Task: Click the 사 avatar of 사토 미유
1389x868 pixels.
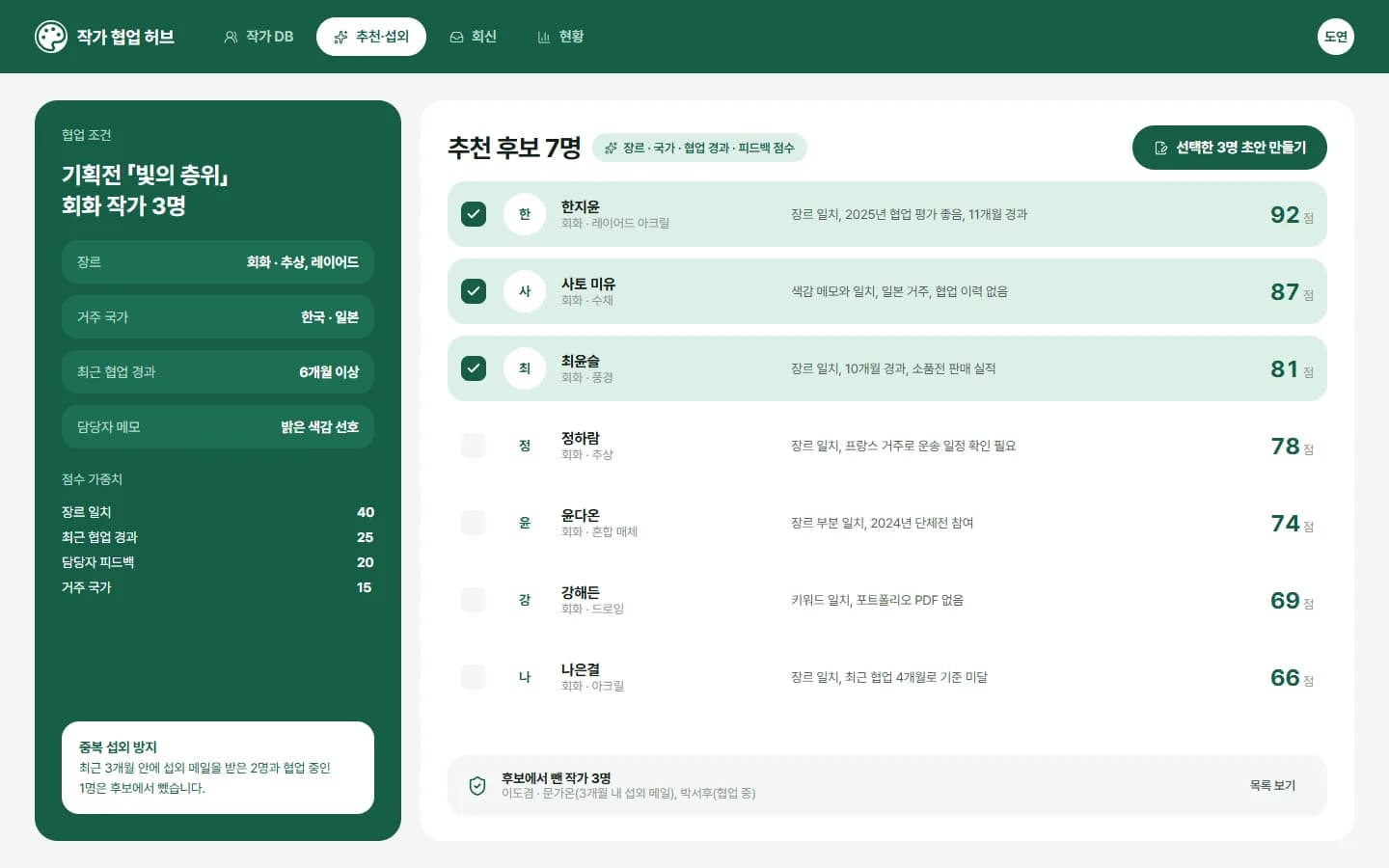Action: (525, 291)
